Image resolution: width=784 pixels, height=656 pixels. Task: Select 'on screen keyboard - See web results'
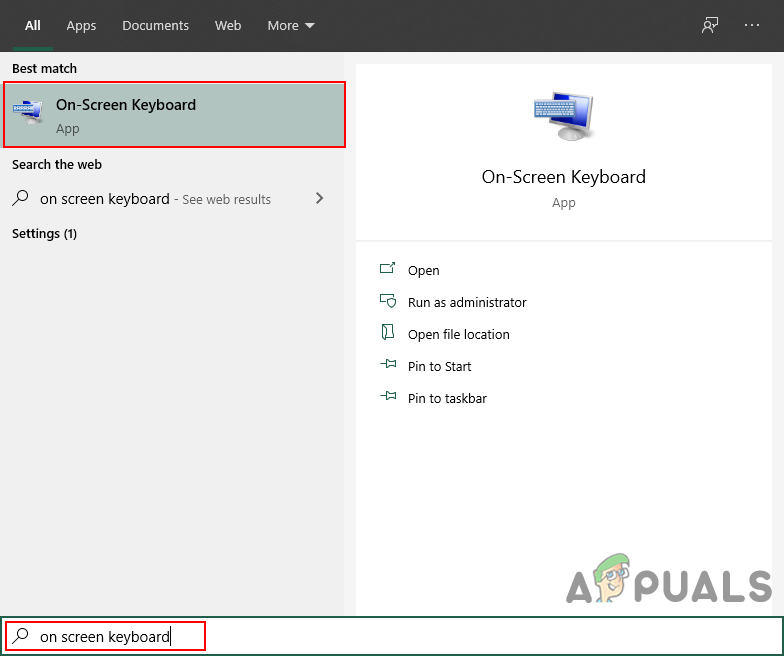[155, 199]
